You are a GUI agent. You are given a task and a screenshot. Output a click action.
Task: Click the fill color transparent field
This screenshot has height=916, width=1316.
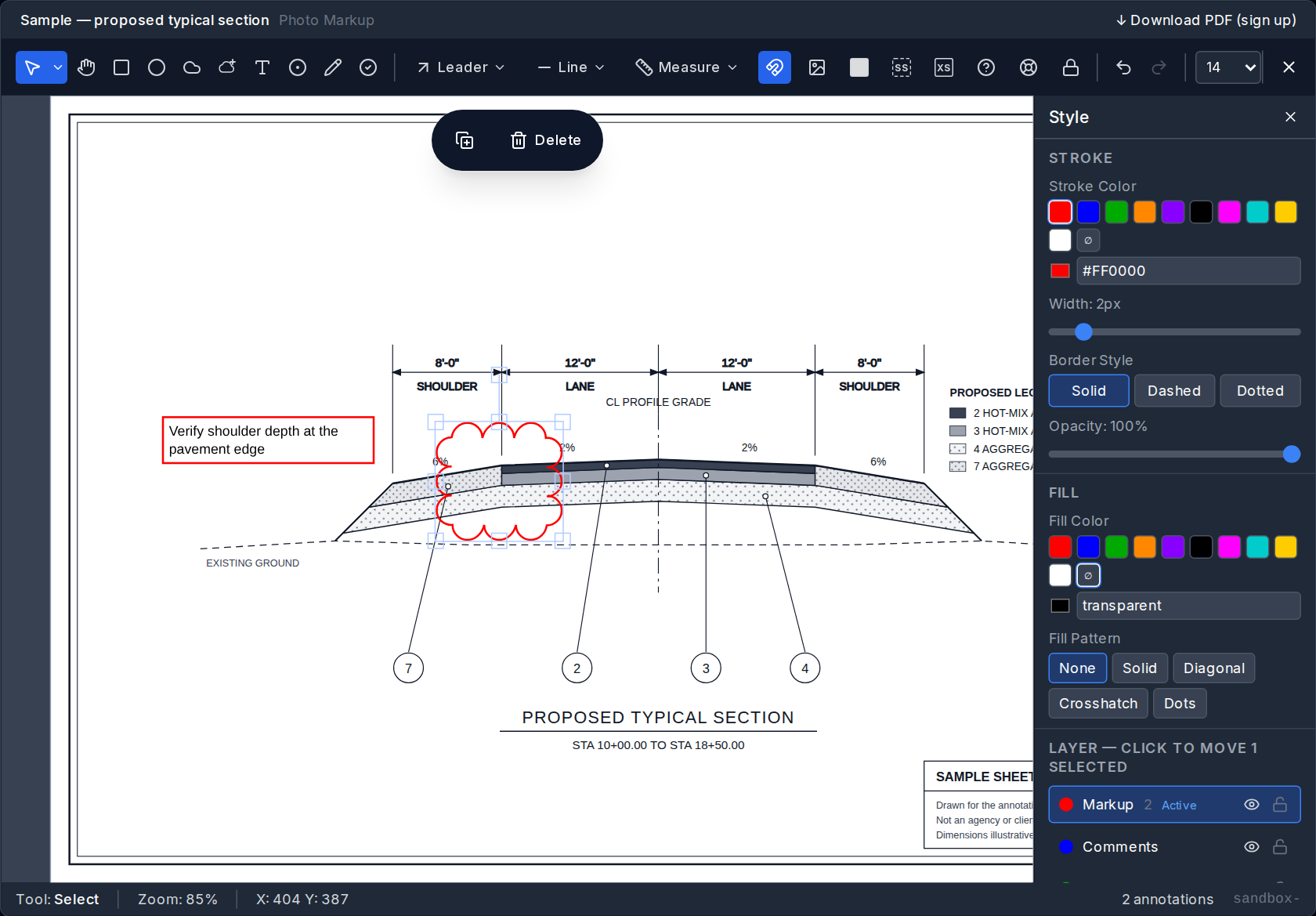point(1188,606)
